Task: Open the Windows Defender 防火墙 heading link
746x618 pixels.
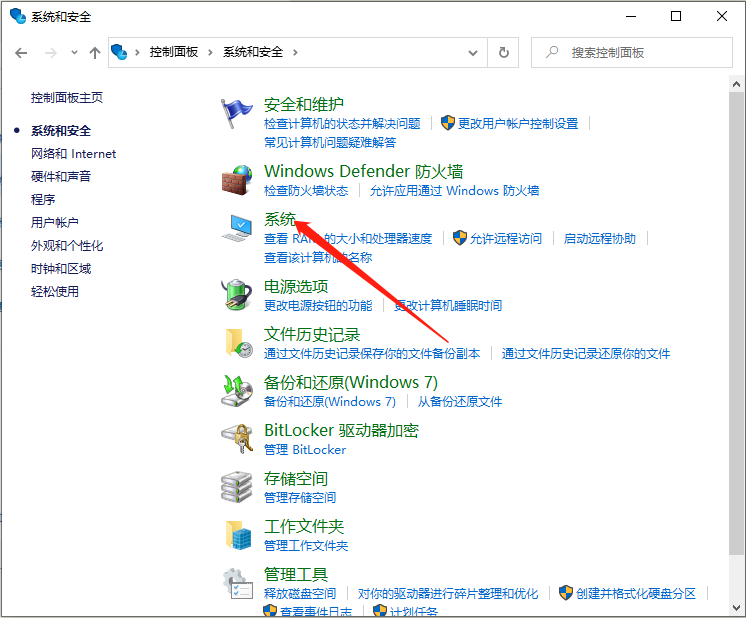Action: pos(363,171)
